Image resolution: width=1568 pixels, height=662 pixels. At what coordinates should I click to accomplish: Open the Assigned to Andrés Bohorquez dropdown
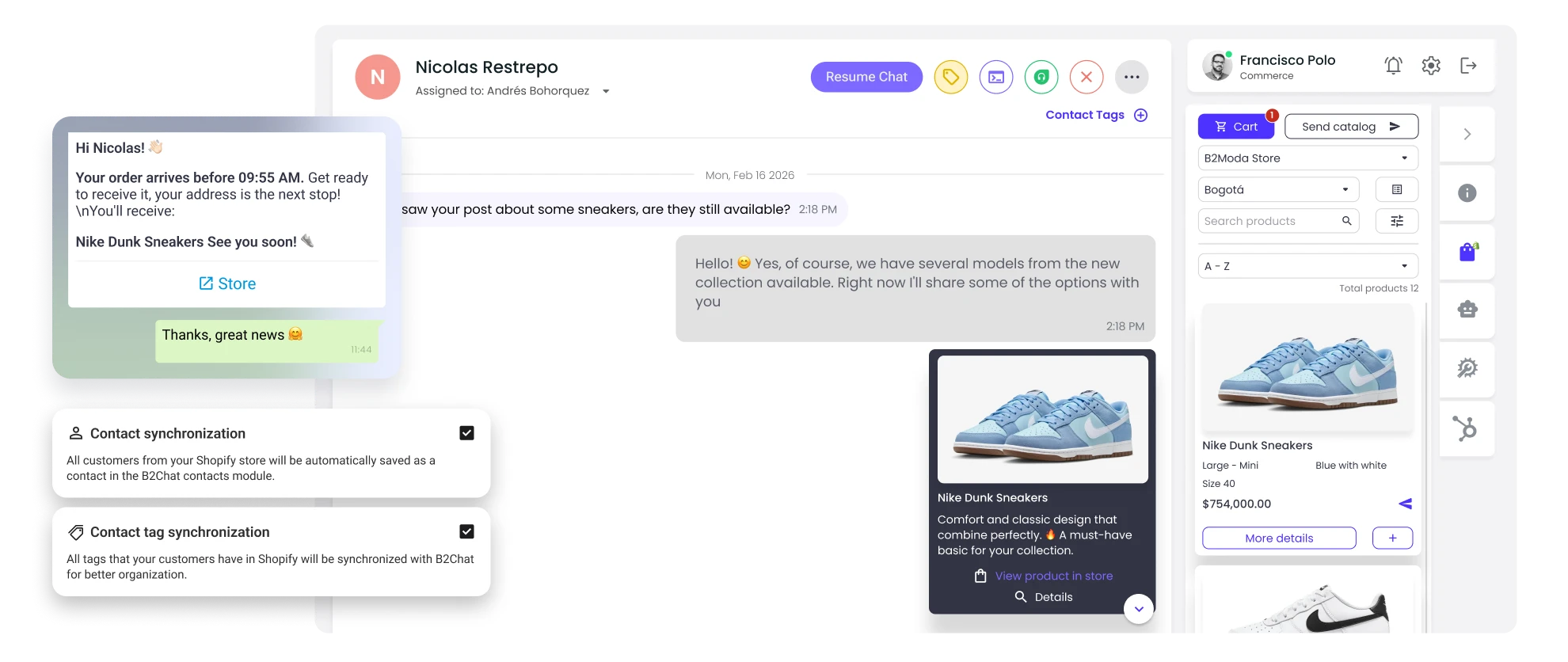coord(606,91)
